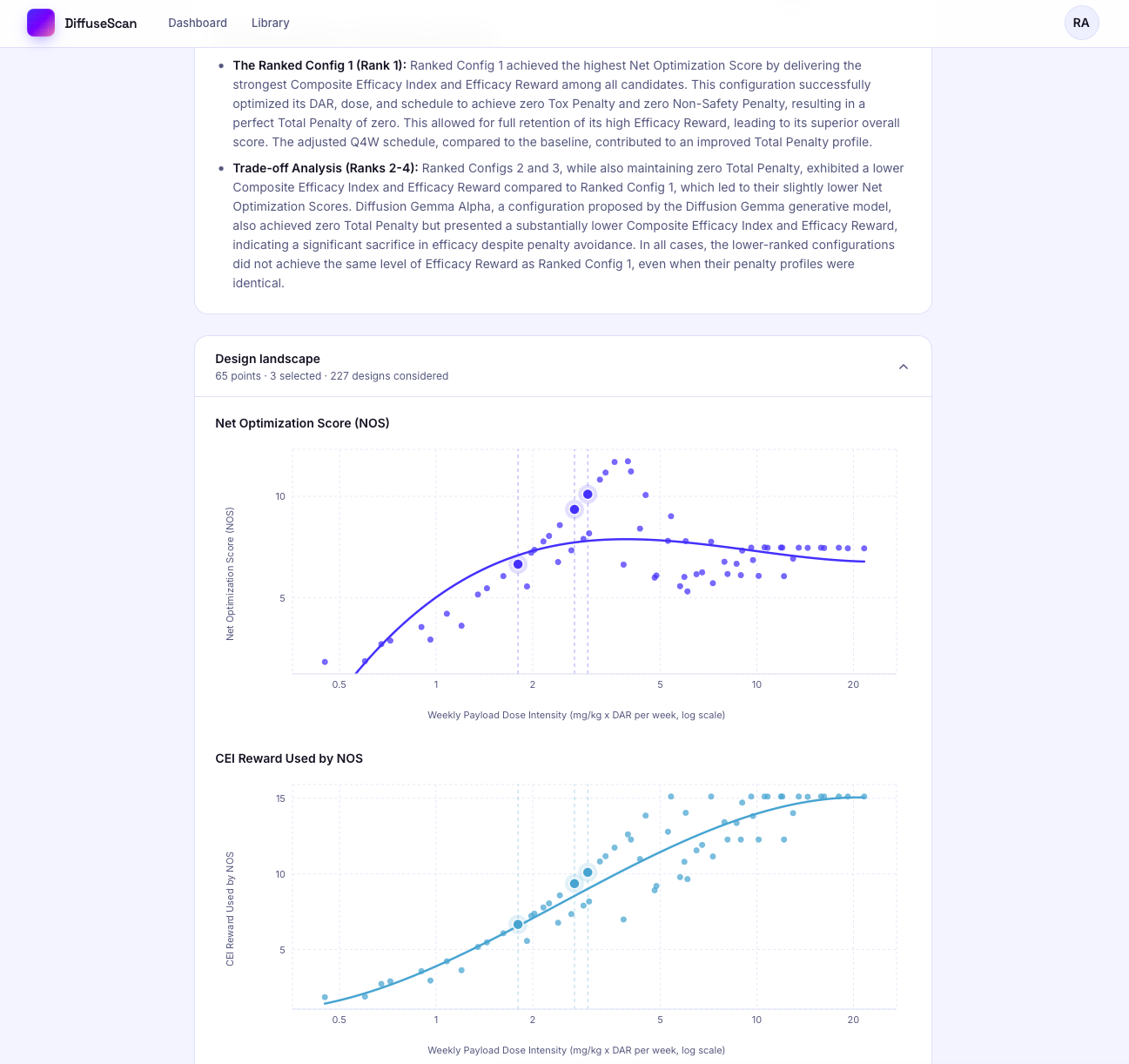Switch to the Library navigation item
The height and width of the screenshot is (1064, 1129).
[x=270, y=23]
